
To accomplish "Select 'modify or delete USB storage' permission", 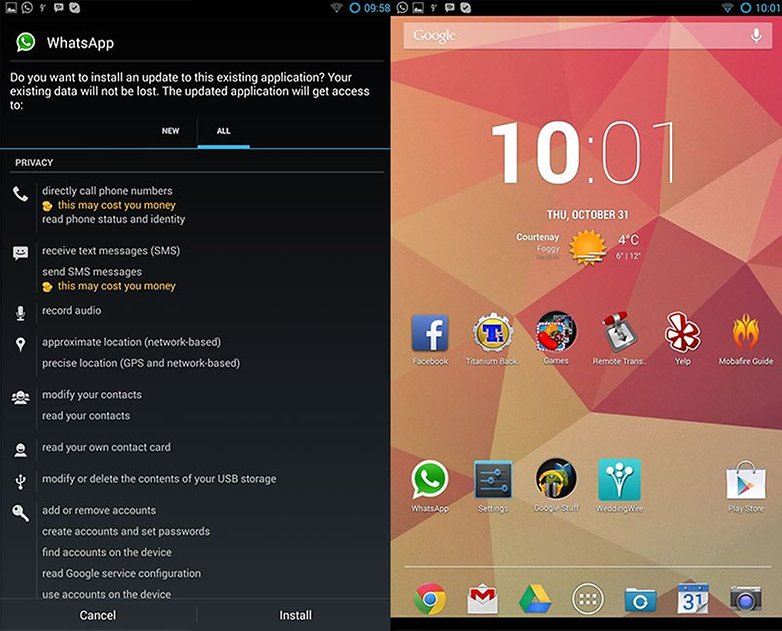I will click(x=159, y=479).
